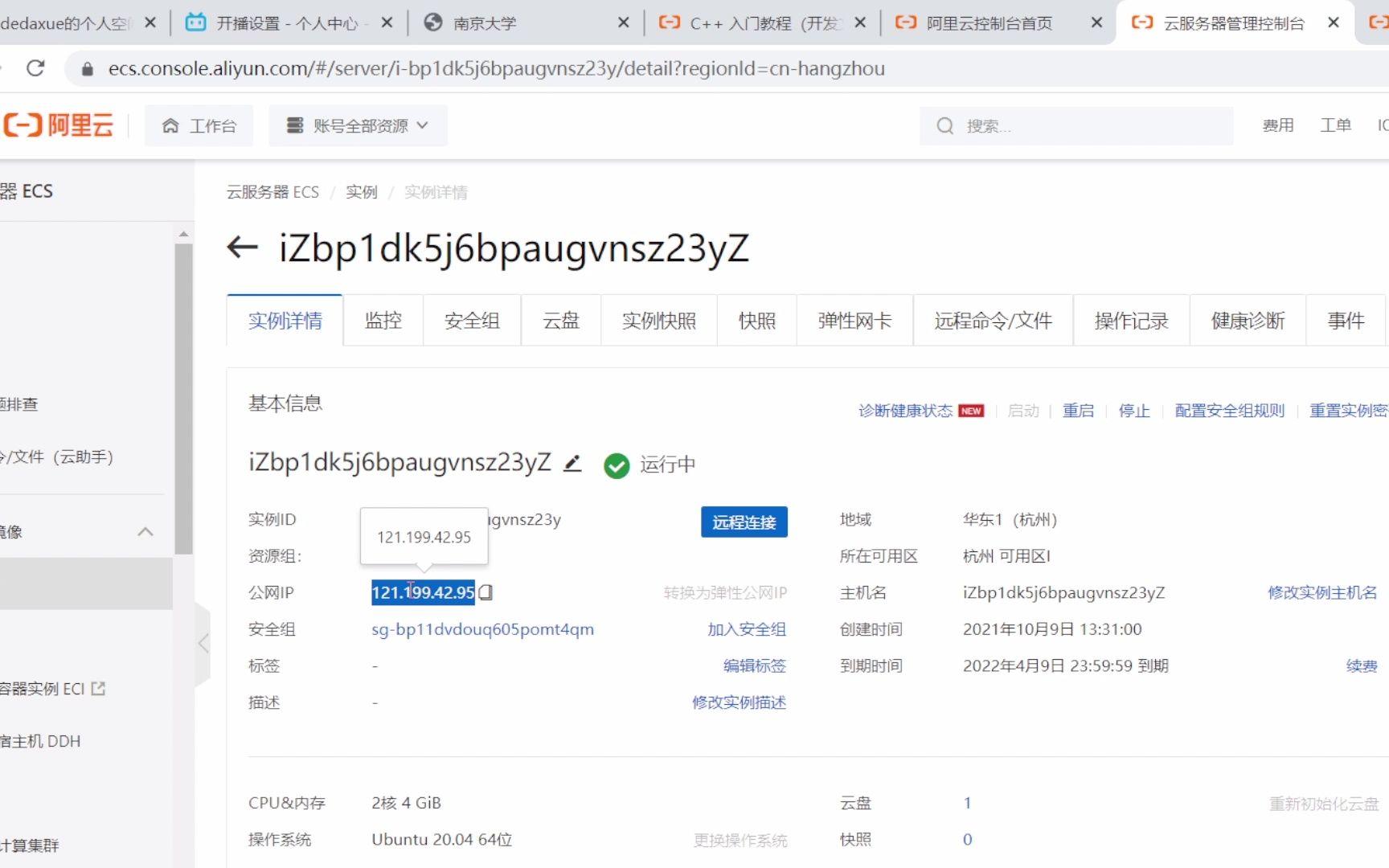Open the 工作台 home workbench
This screenshot has height=868, width=1389.
click(199, 126)
